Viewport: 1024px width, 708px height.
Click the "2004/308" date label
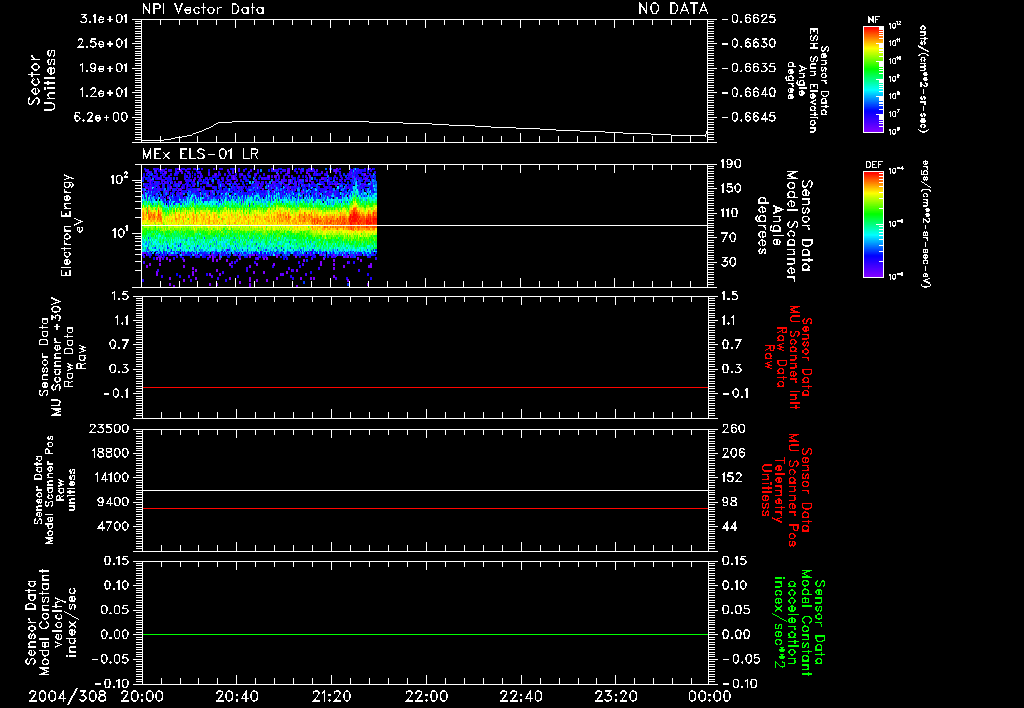67,696
